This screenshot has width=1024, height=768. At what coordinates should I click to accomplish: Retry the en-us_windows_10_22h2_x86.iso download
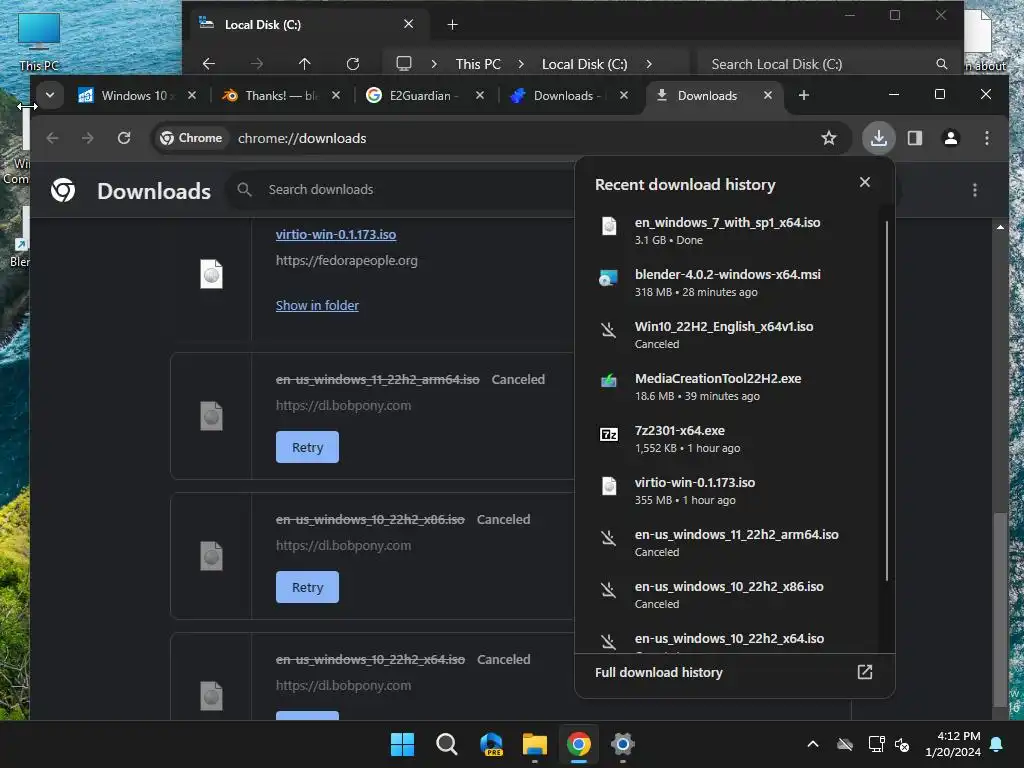tap(307, 587)
